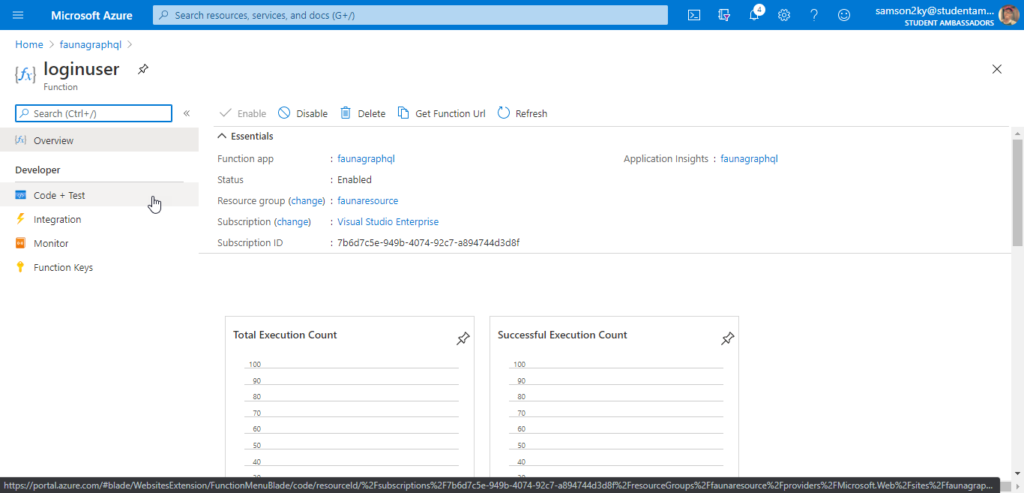This screenshot has width=1024, height=493.
Task: Launch Cloud Shell from top bar
Action: pos(695,15)
